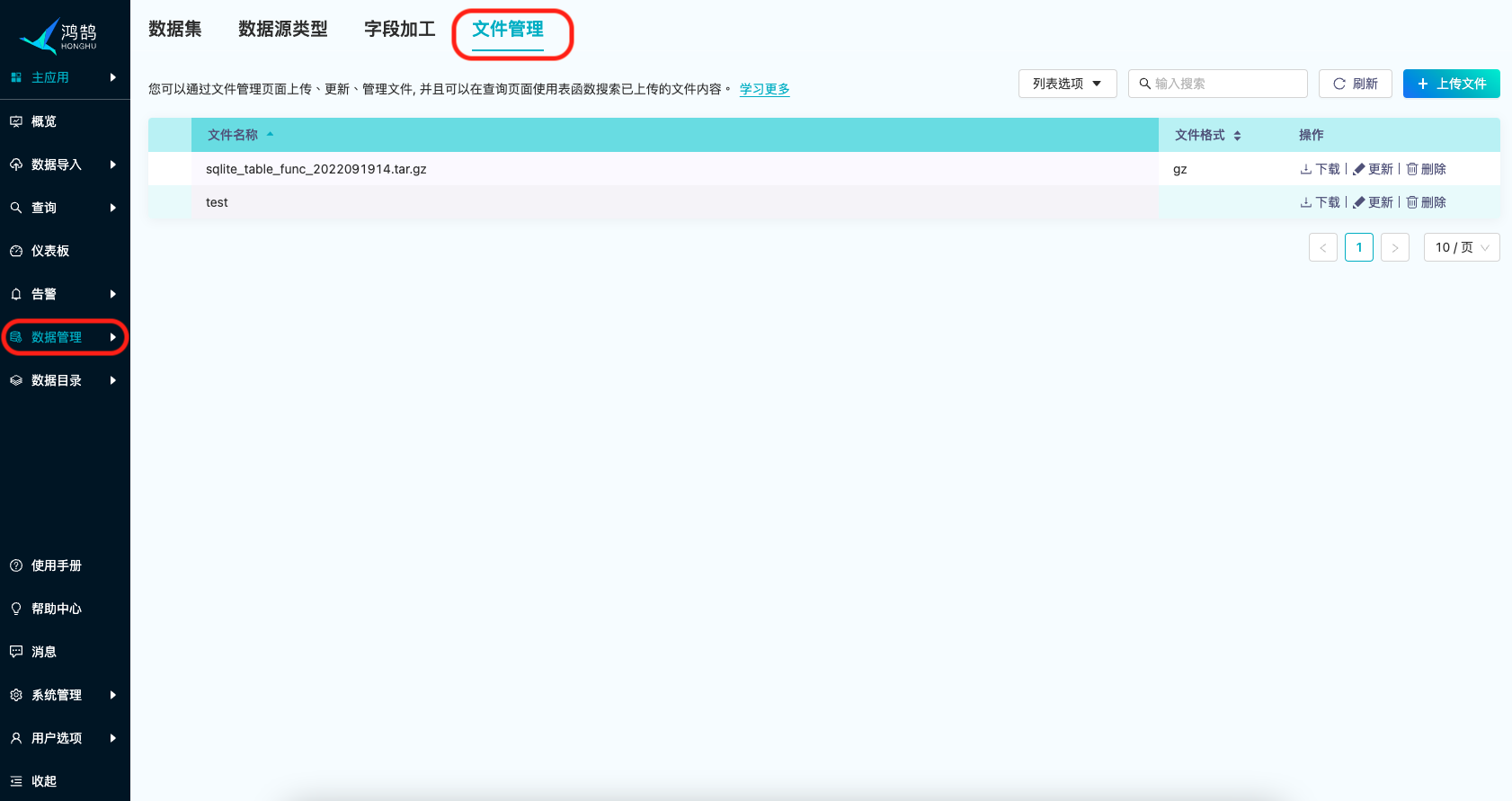Viewport: 1512px width, 801px height.
Task: Click the 用户选项 person icon
Action: pyautogui.click(x=16, y=738)
